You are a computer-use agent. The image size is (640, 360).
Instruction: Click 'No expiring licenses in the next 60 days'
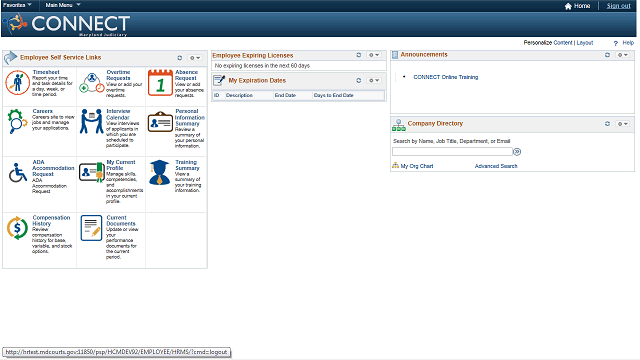262,66
